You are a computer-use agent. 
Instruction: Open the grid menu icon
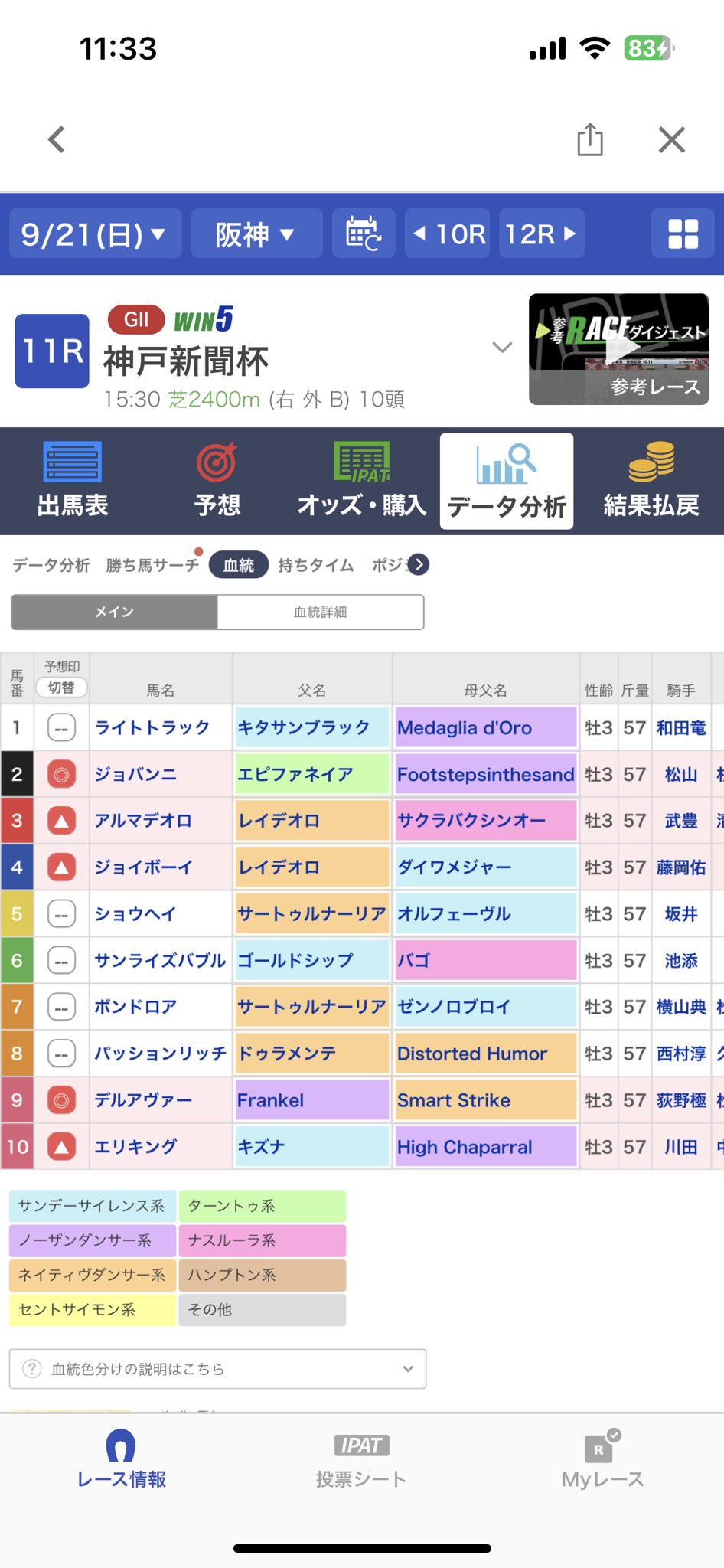[x=683, y=234]
